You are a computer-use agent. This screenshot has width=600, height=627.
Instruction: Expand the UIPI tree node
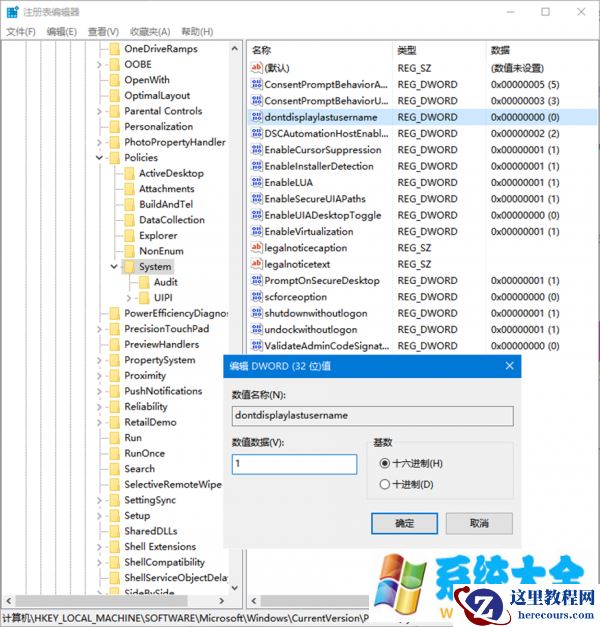[x=128, y=298]
